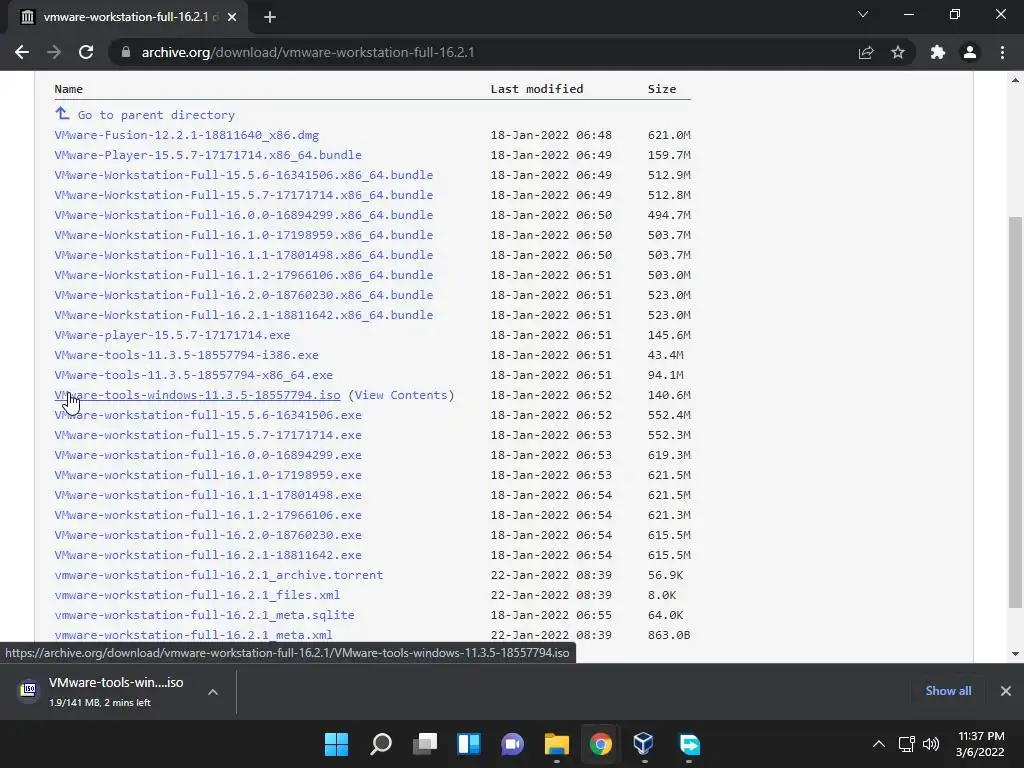1024x768 pixels.
Task: Open VMware-Workstation-Full-16.2.0-18760230.x86_64.bundle link
Action: click(x=244, y=295)
